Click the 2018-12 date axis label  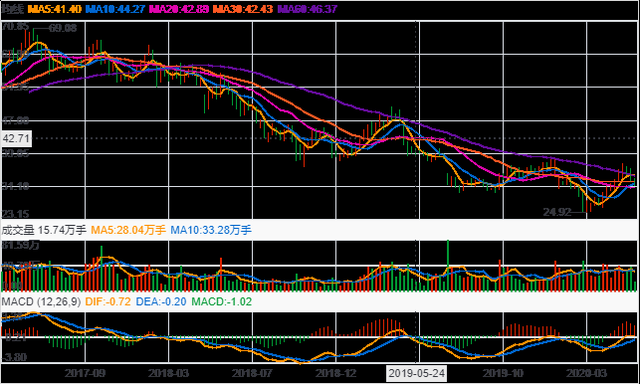pyautogui.click(x=337, y=373)
